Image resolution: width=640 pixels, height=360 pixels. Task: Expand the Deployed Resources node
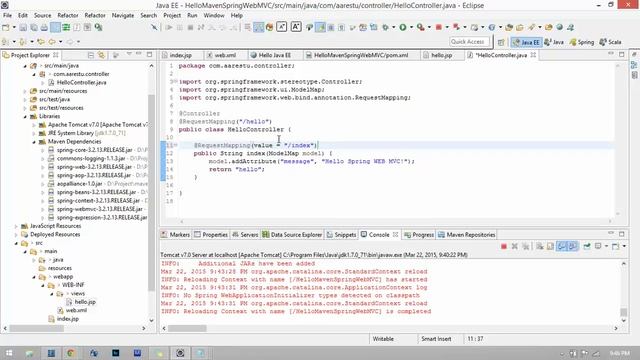click(16, 235)
